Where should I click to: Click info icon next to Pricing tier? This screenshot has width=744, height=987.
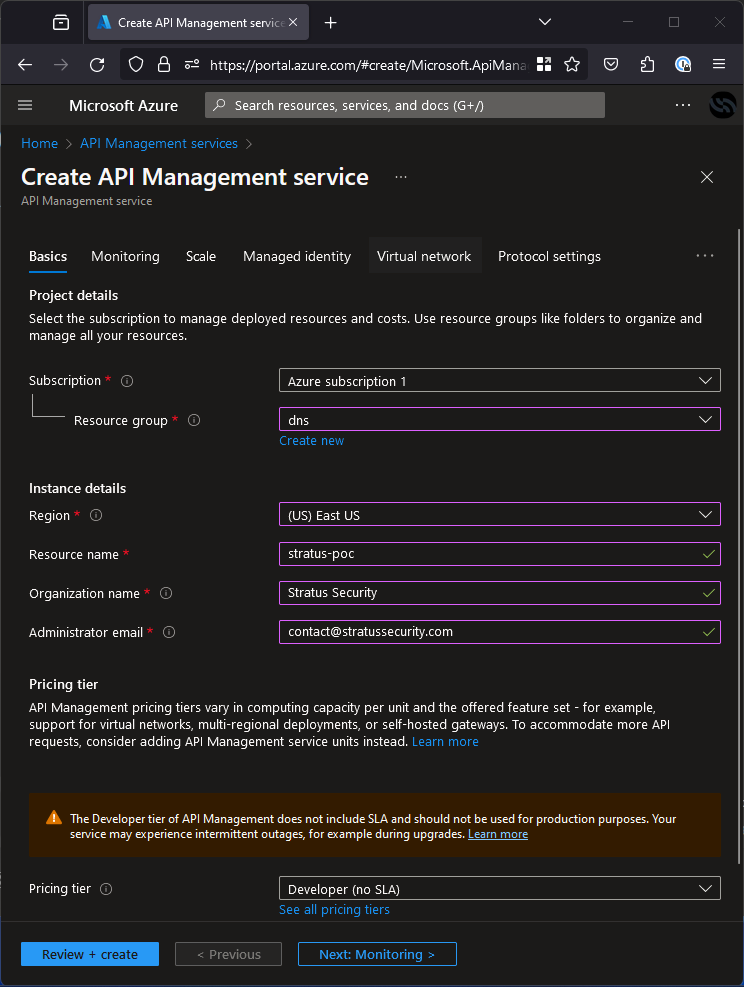pos(106,889)
